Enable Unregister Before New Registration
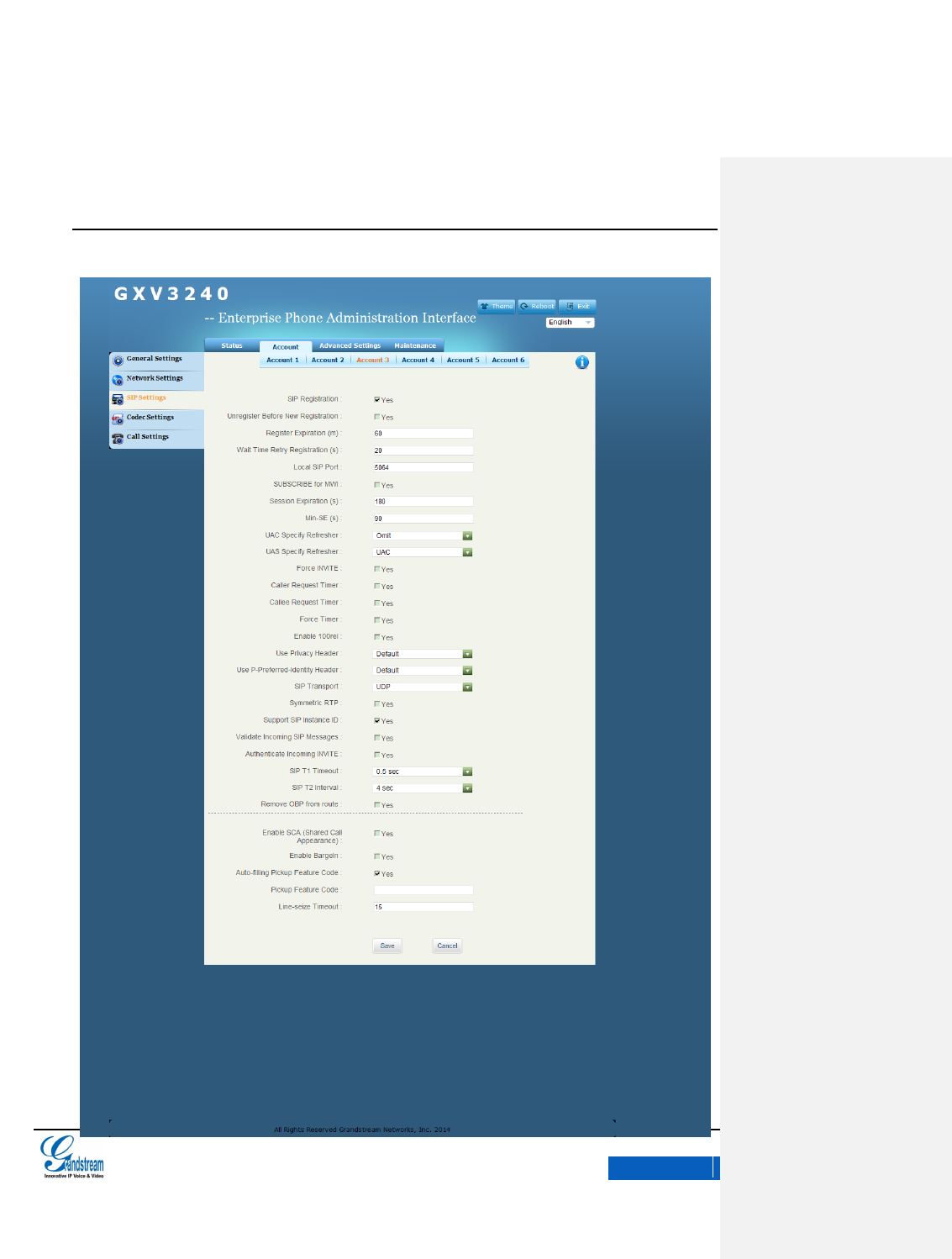Viewport: 952px width, 1259px height. (377, 417)
